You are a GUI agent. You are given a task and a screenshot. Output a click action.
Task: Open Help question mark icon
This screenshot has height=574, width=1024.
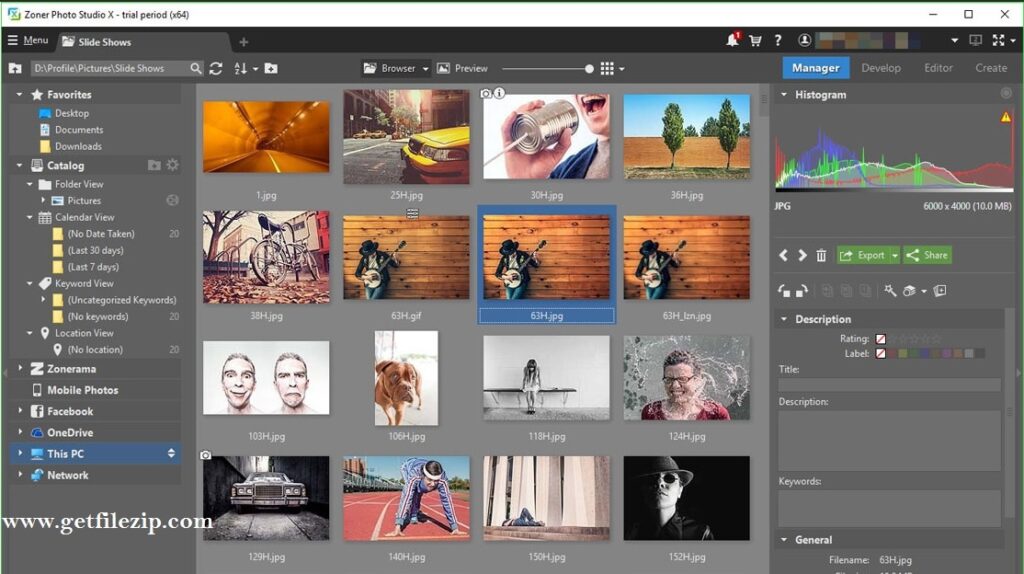(777, 40)
